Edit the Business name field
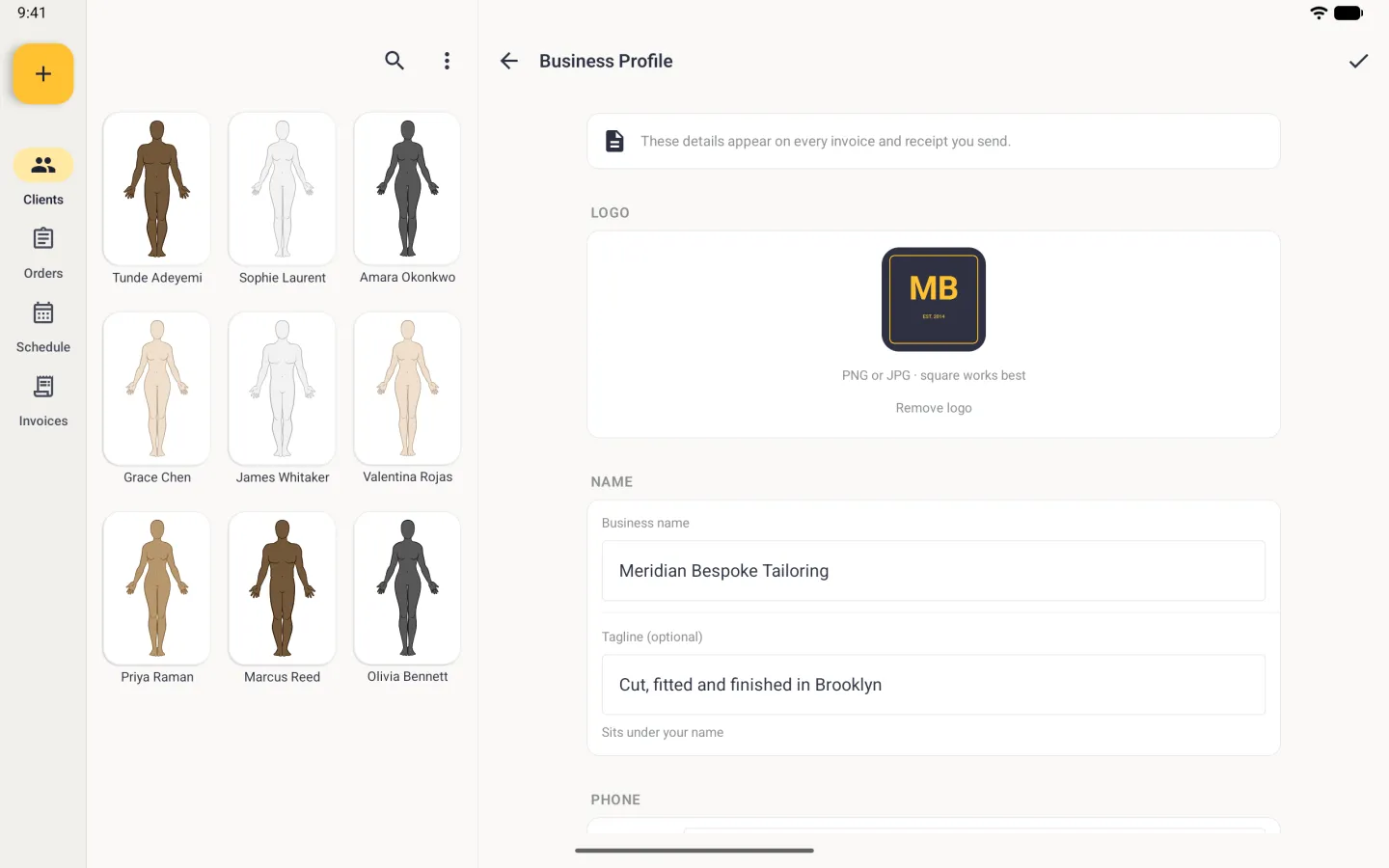The height and width of the screenshot is (868, 1389). [934, 571]
